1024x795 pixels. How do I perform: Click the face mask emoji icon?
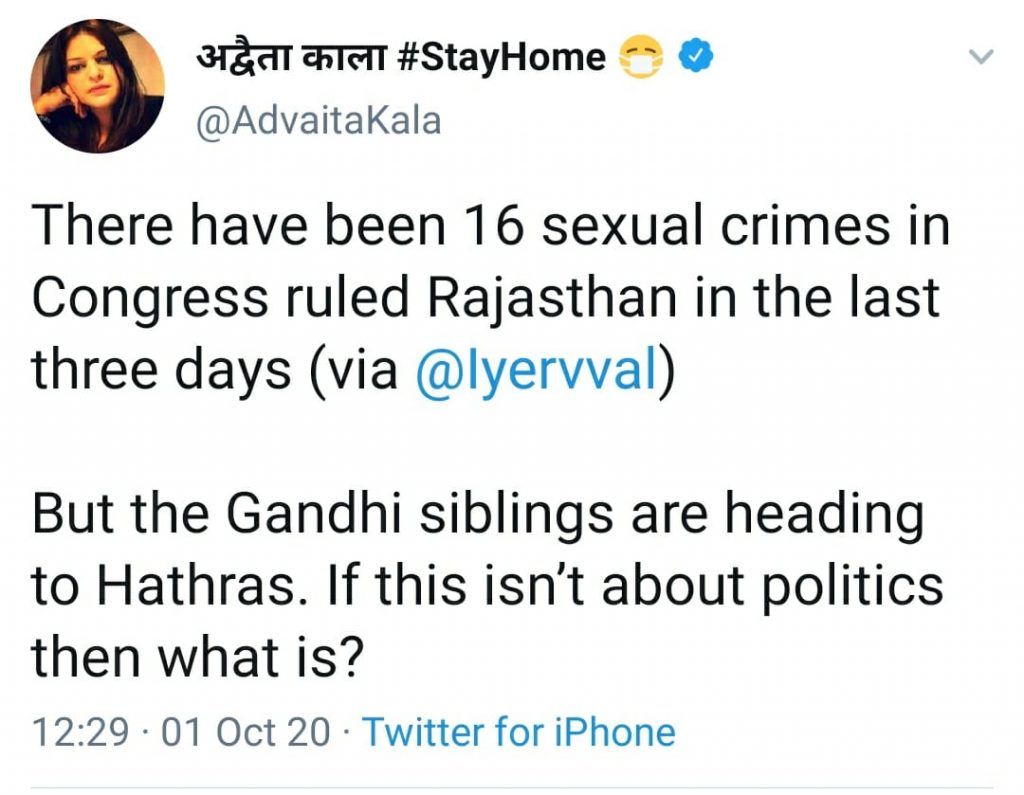click(x=640, y=57)
